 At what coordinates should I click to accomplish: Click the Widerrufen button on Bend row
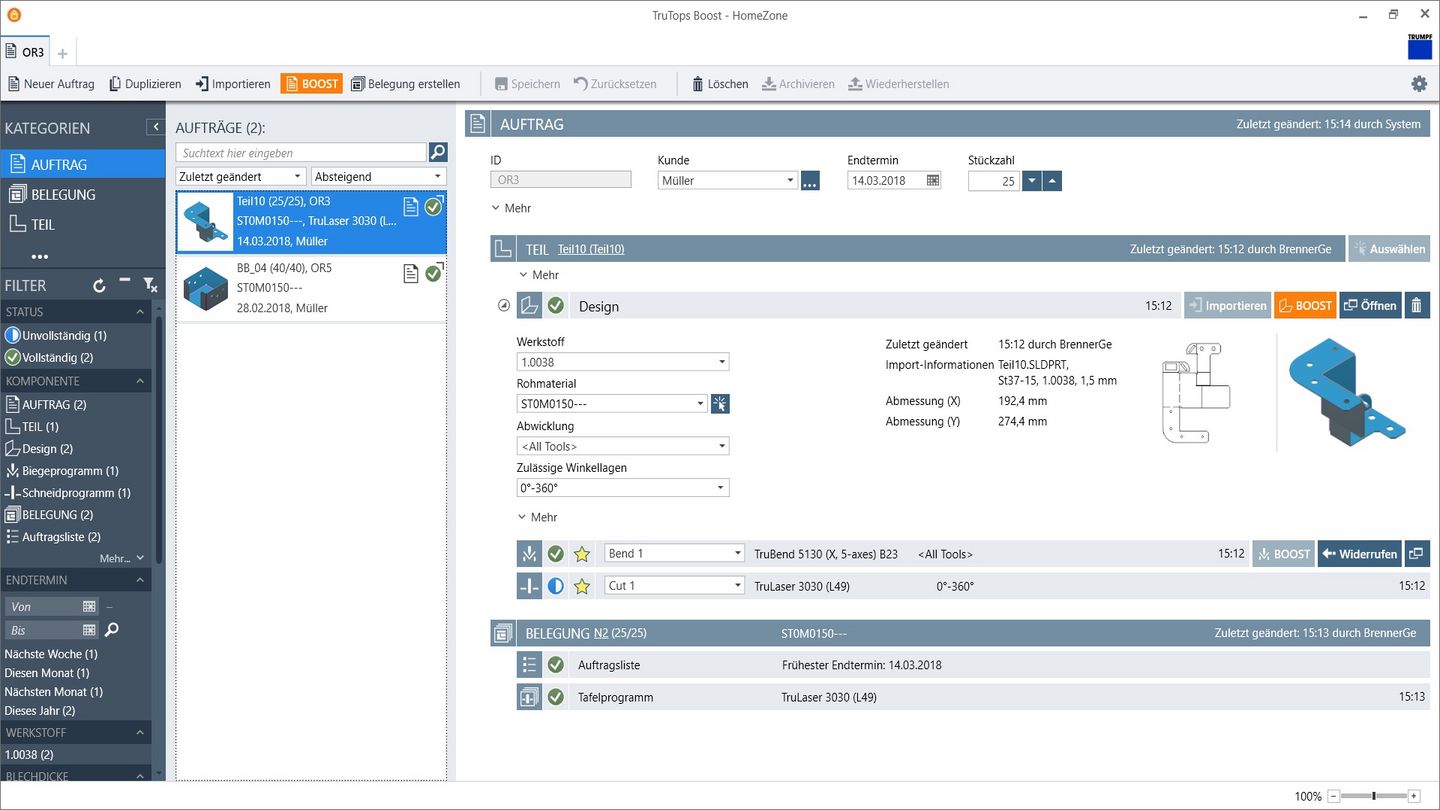(x=1359, y=554)
